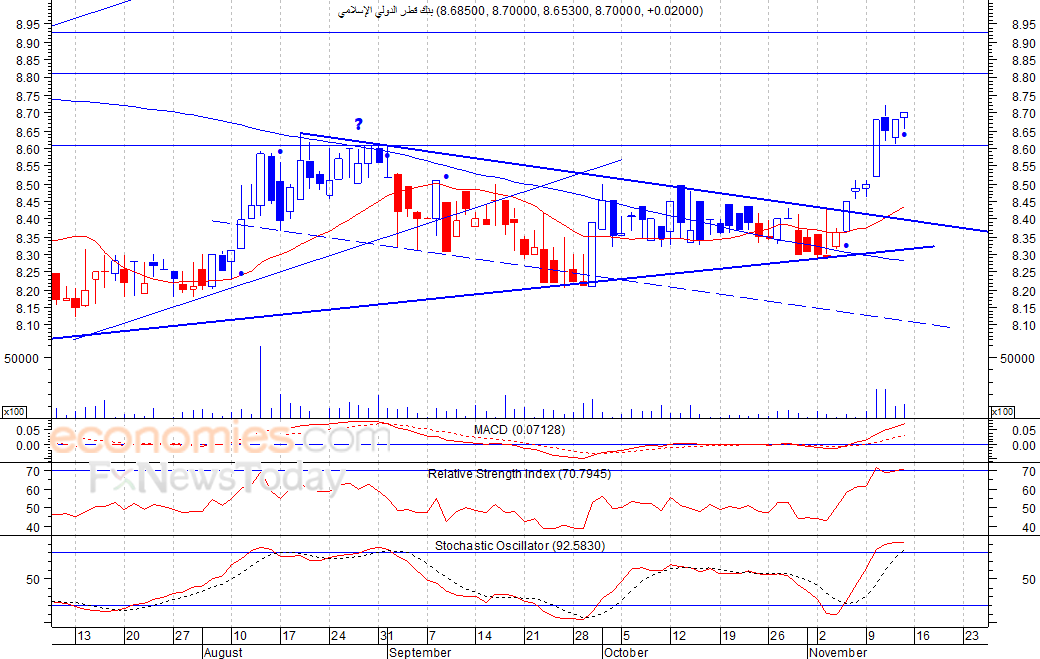This screenshot has height=659, width=1040.
Task: Click 8.10 on left price axis
Action: [29, 326]
